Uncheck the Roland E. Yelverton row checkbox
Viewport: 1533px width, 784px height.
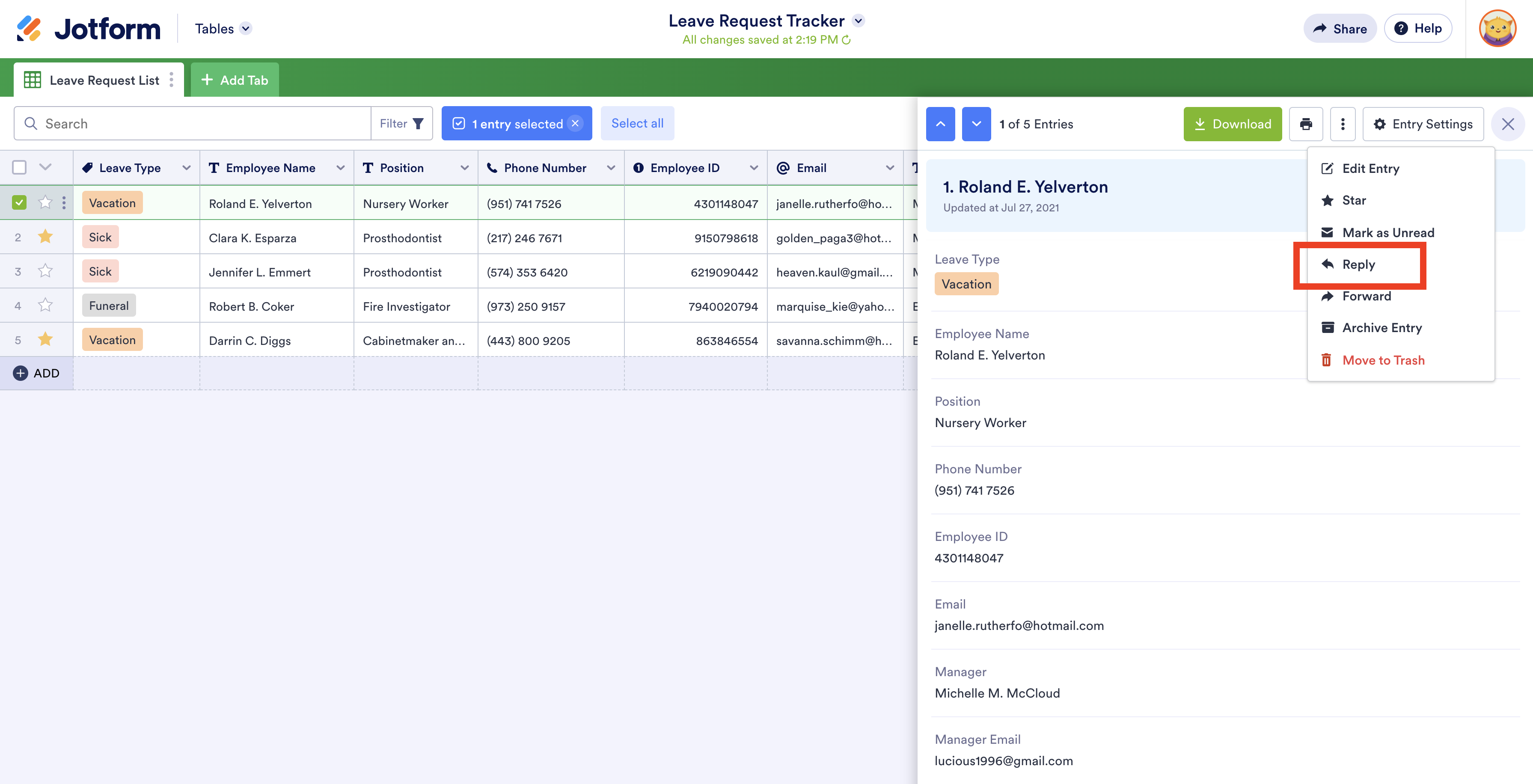[19, 203]
